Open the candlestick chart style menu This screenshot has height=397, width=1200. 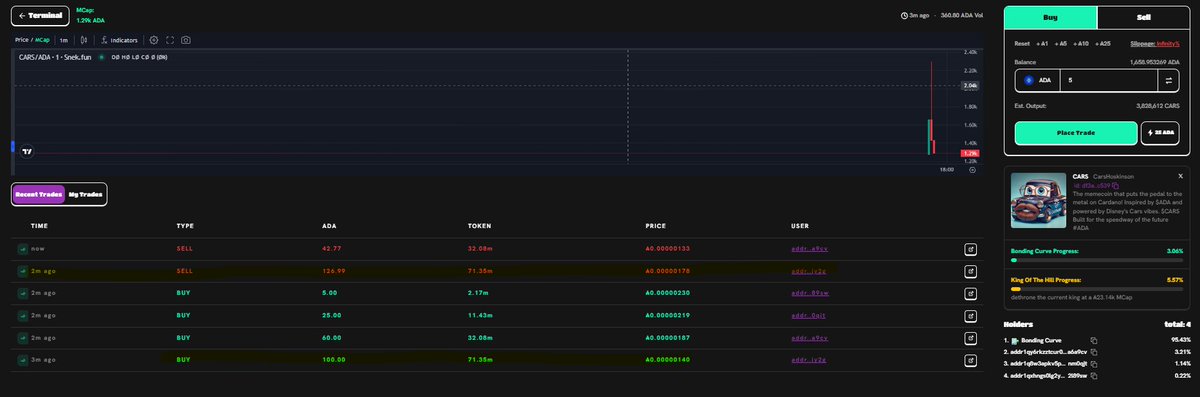pyautogui.click(x=83, y=40)
